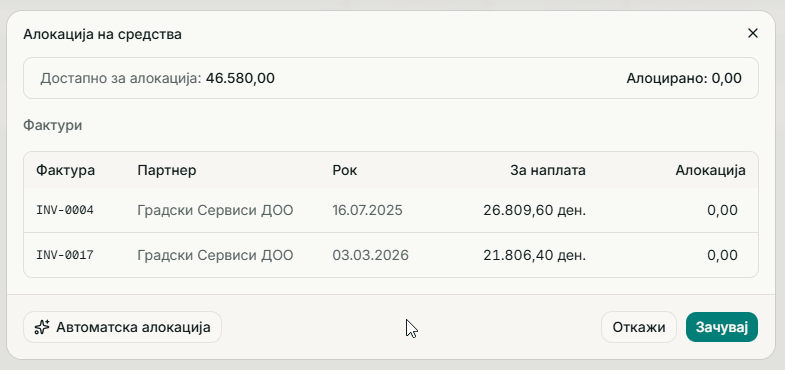The height and width of the screenshot is (370, 785).
Task: Click the Рок column header
Action: (345, 170)
